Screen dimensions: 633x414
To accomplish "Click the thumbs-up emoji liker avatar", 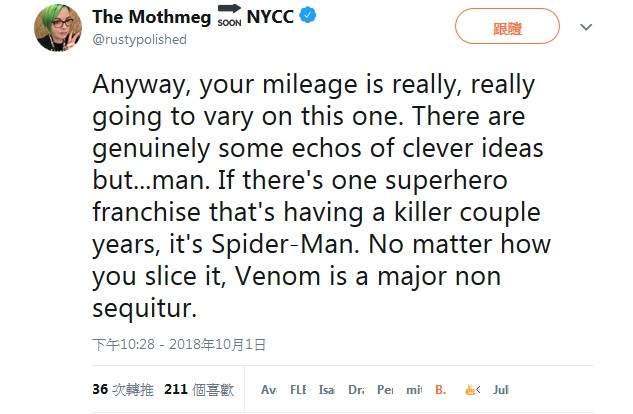I will pos(471,389).
